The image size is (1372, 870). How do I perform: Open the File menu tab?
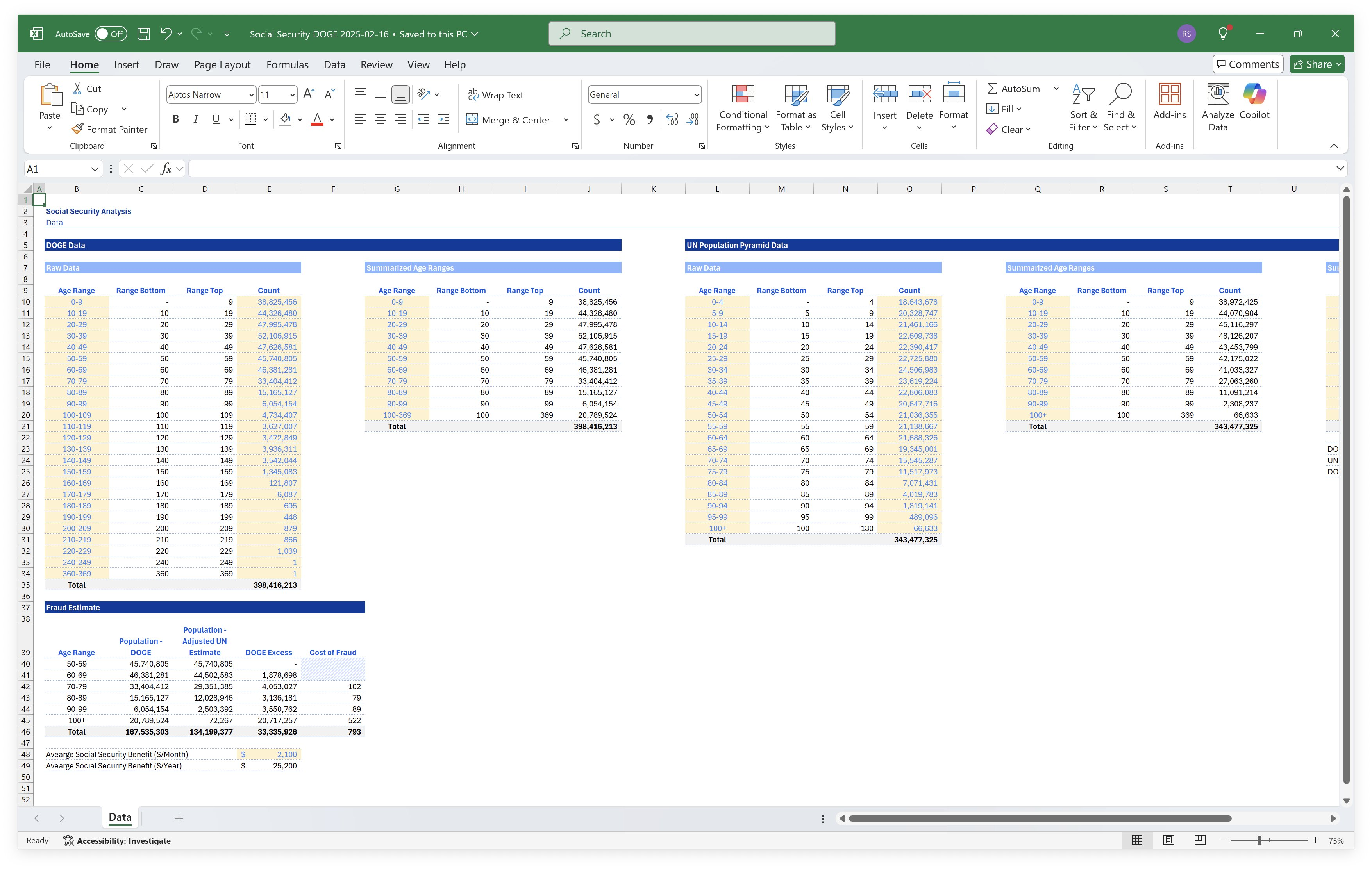pyautogui.click(x=42, y=65)
